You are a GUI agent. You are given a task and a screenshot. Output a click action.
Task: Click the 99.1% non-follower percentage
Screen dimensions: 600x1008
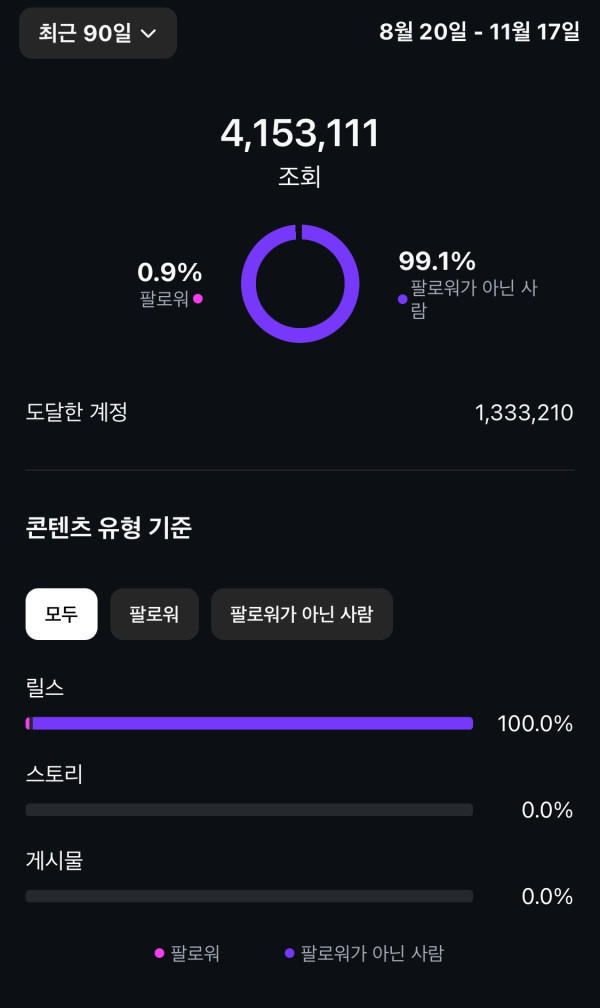point(437,261)
